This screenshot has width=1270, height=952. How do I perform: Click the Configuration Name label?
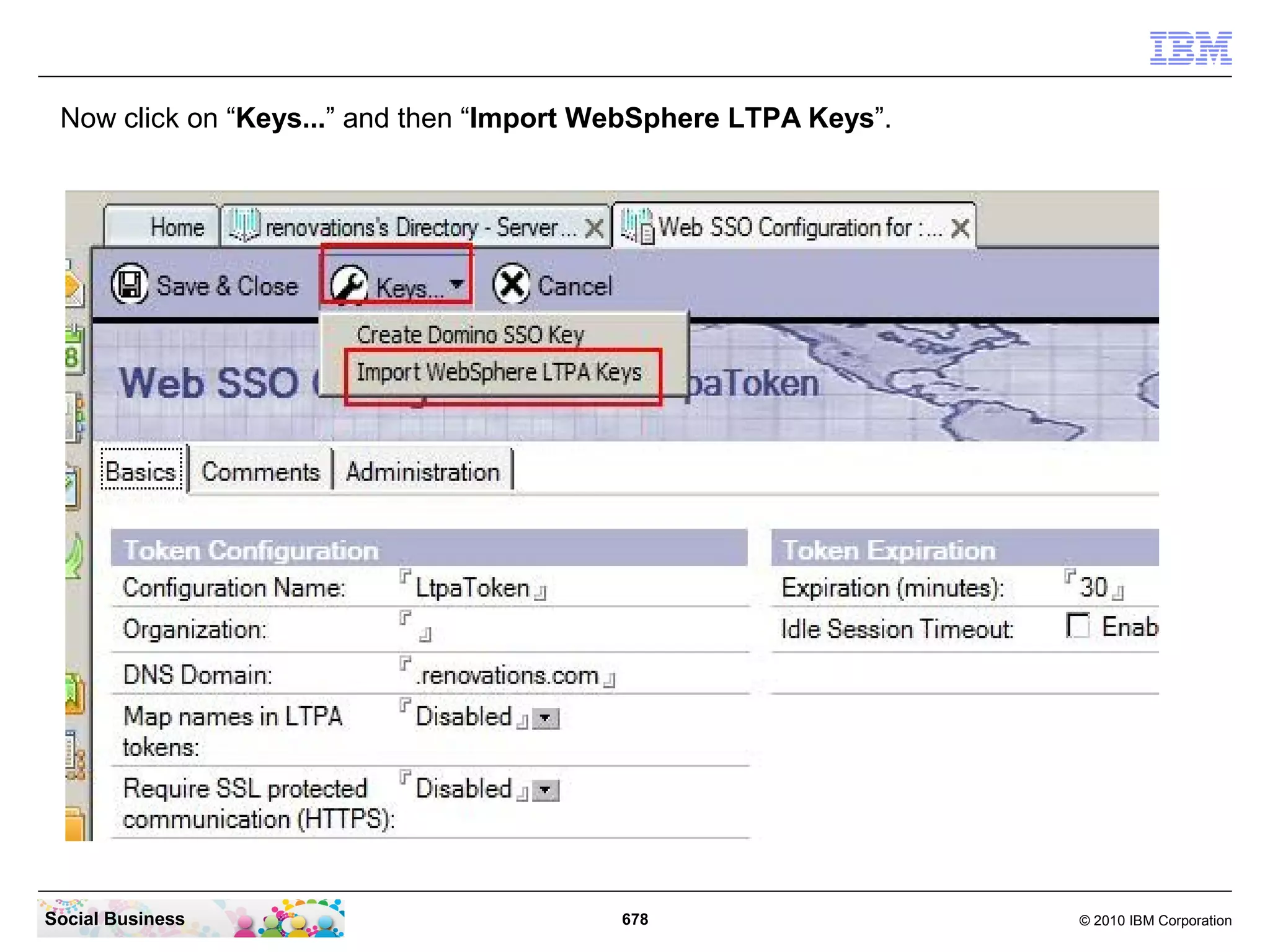tap(234, 588)
